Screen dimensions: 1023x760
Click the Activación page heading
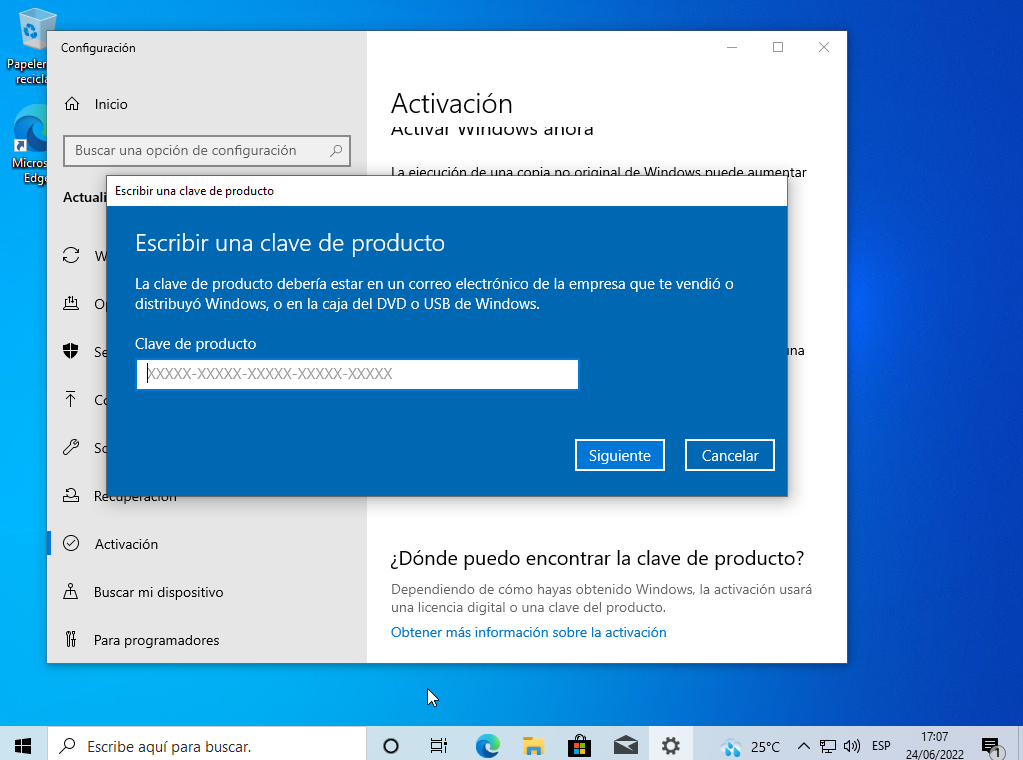click(451, 104)
